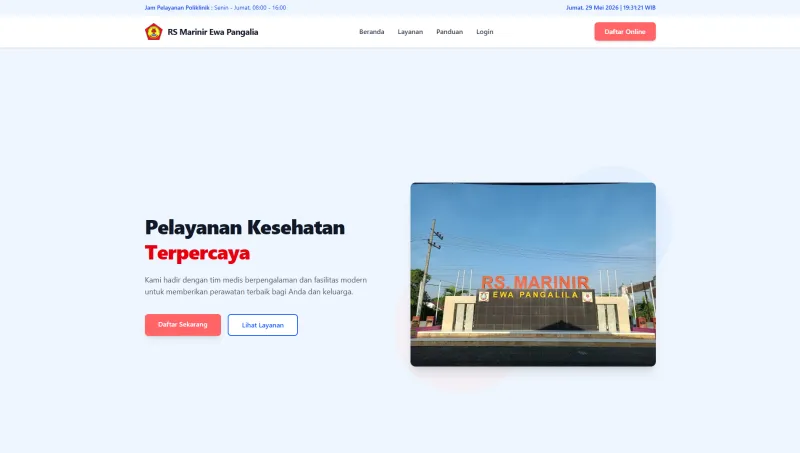The image size is (800, 453).
Task: Click the date and time text in top bar
Action: tap(611, 8)
